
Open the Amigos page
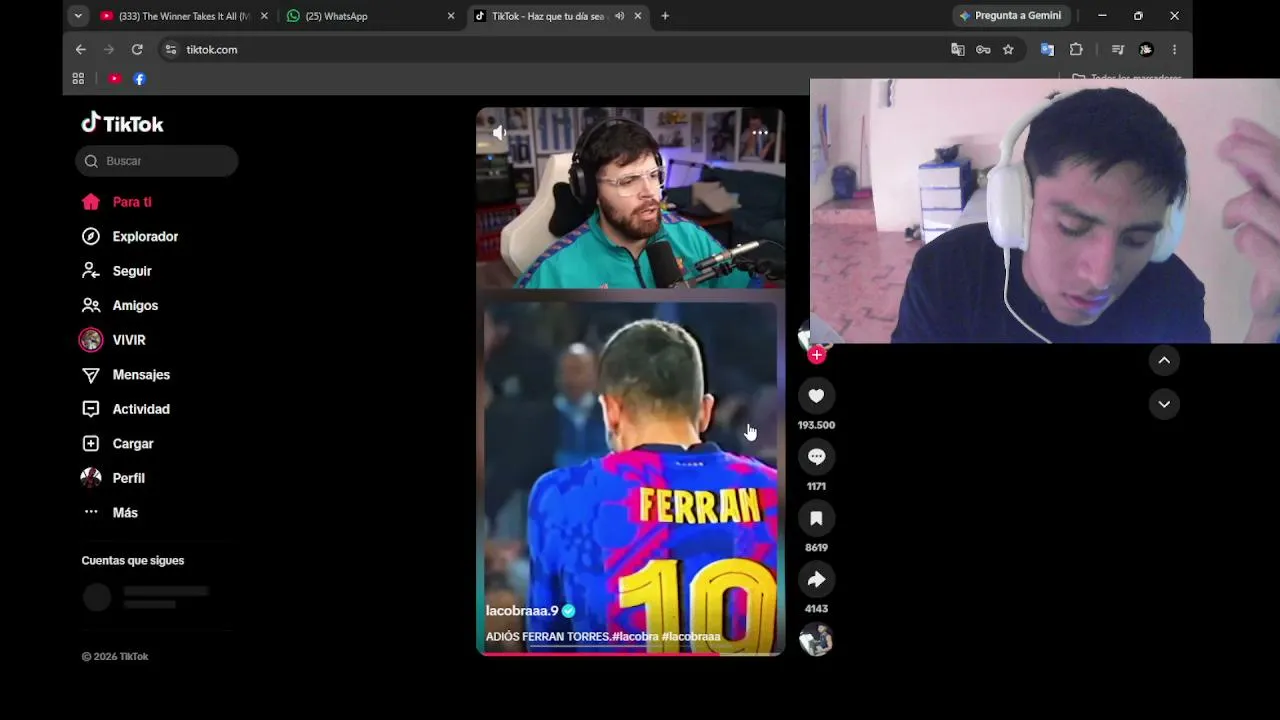pos(120,306)
